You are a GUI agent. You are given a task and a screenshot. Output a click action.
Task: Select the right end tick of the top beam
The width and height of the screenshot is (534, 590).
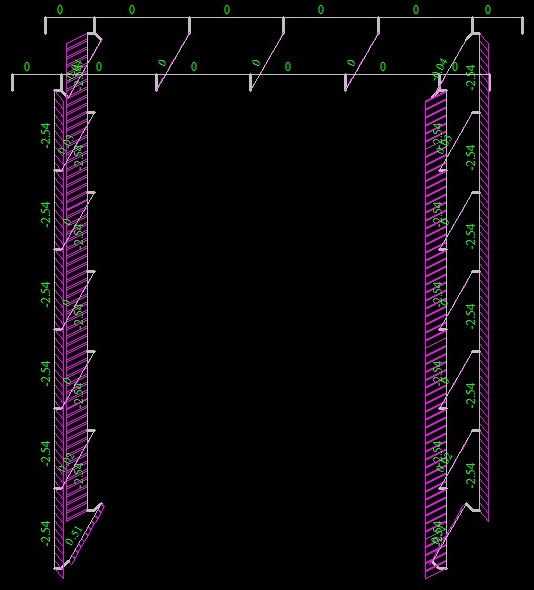point(522,26)
